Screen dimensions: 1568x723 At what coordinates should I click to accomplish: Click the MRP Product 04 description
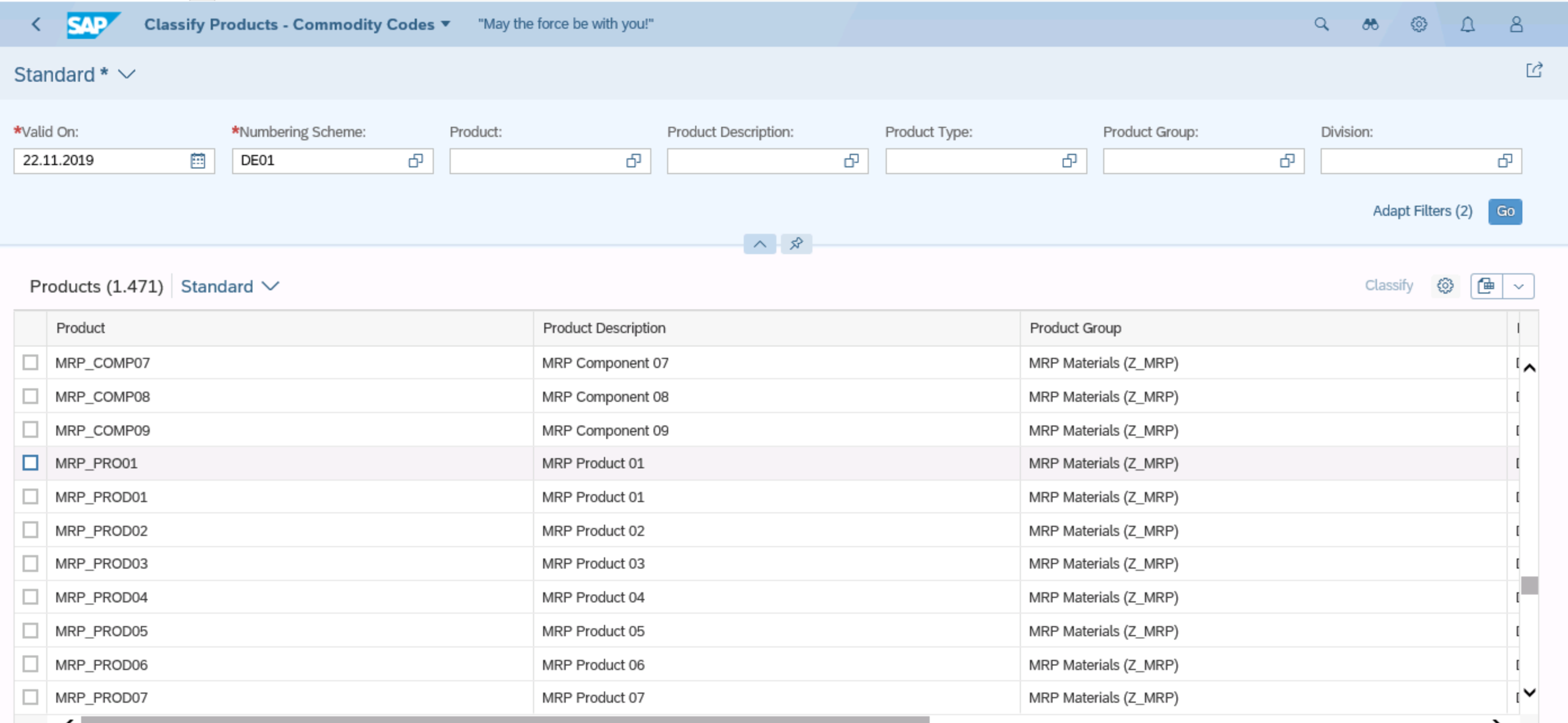click(593, 597)
